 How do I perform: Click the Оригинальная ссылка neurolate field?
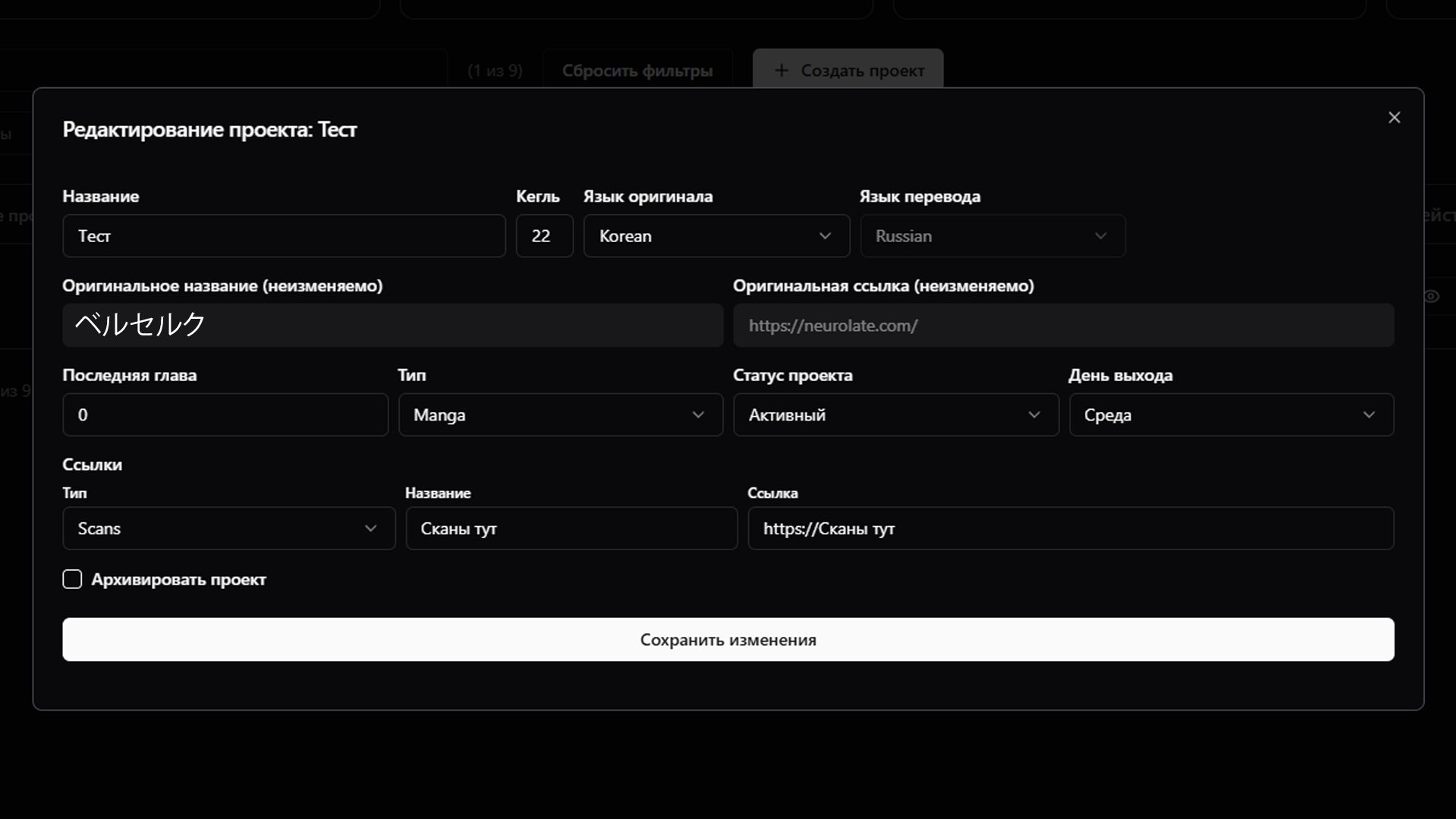coord(1062,326)
